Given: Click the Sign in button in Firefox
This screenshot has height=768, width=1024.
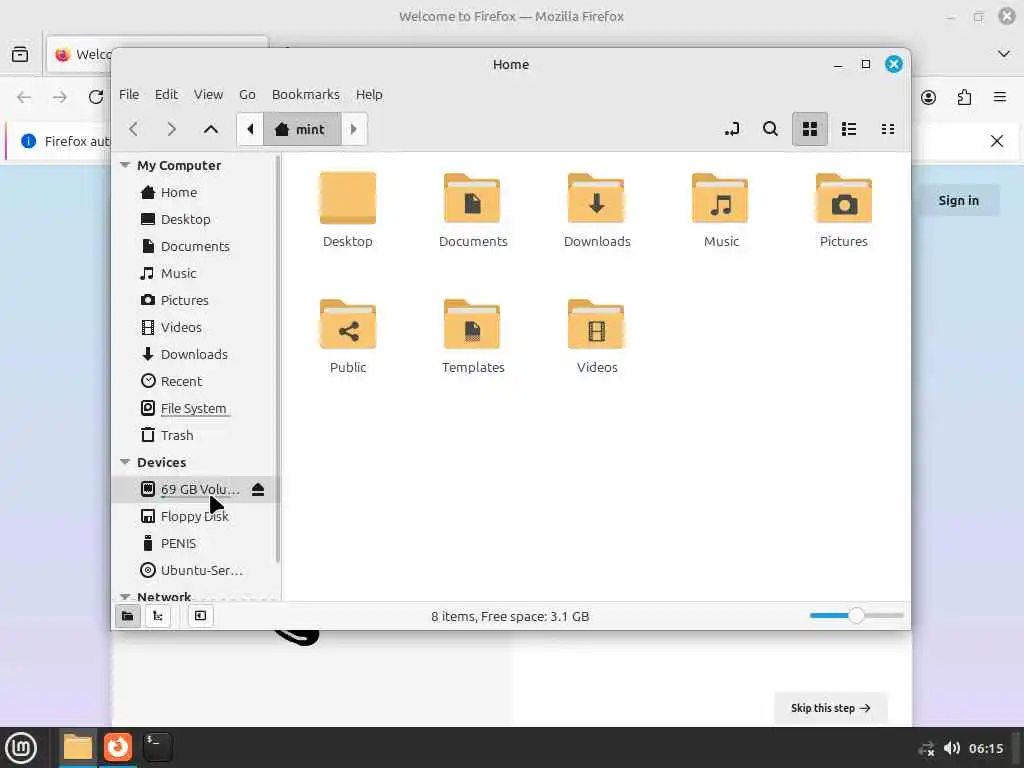Looking at the screenshot, I should 959,200.
